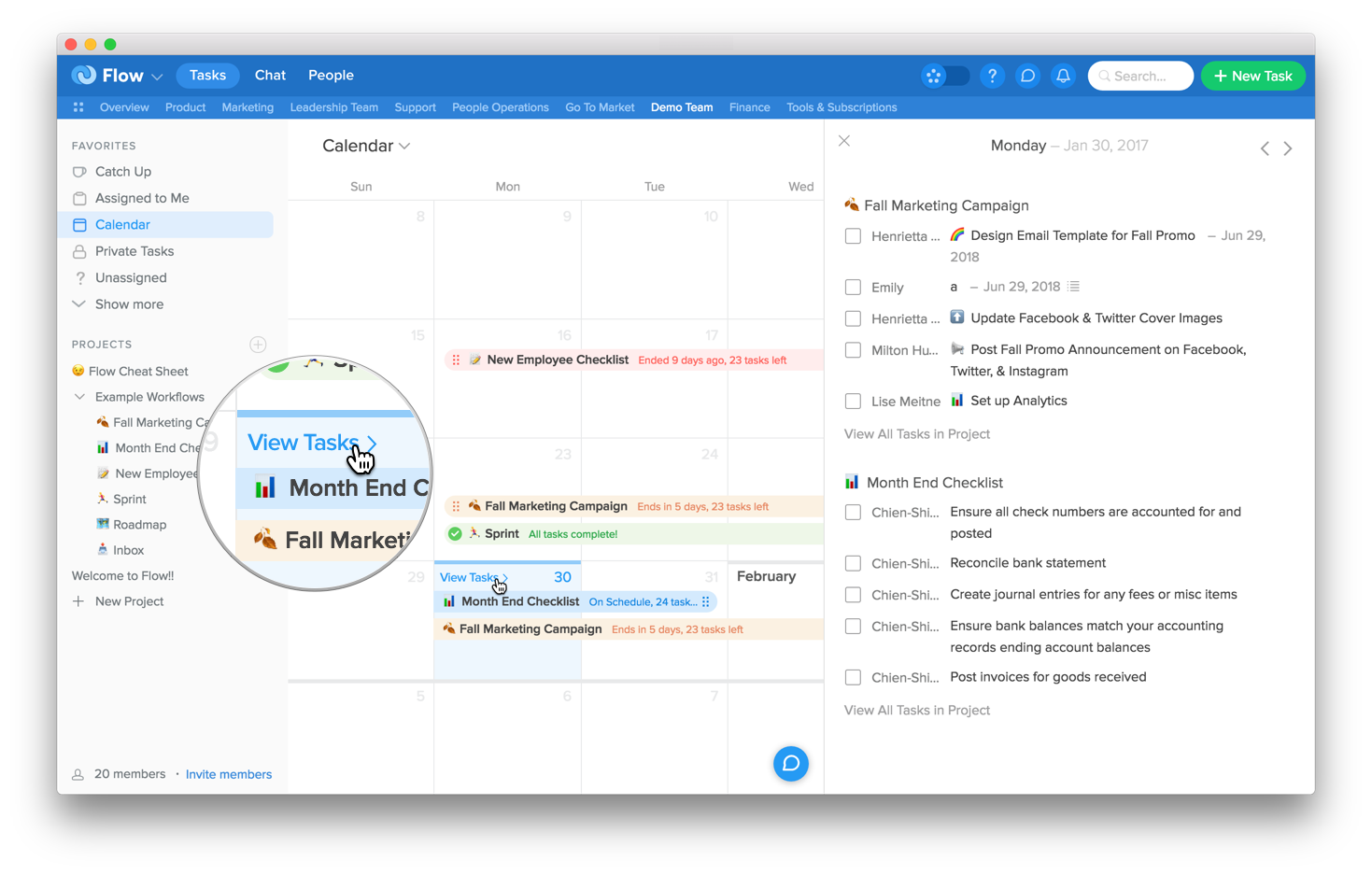
Task: Click the drag handle on Month End Checklist event
Action: pos(706,601)
